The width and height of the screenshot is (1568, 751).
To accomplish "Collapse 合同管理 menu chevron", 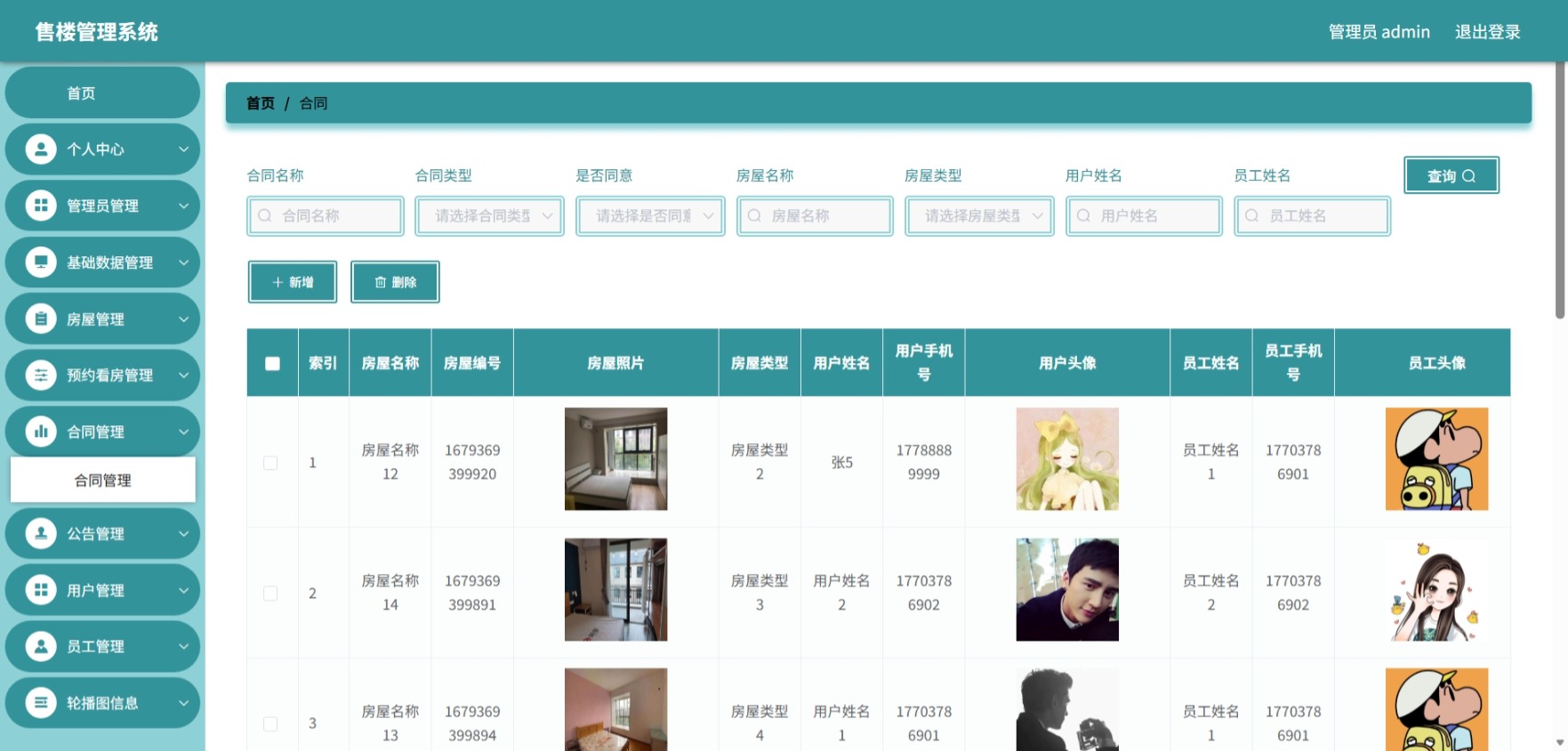I will point(183,432).
